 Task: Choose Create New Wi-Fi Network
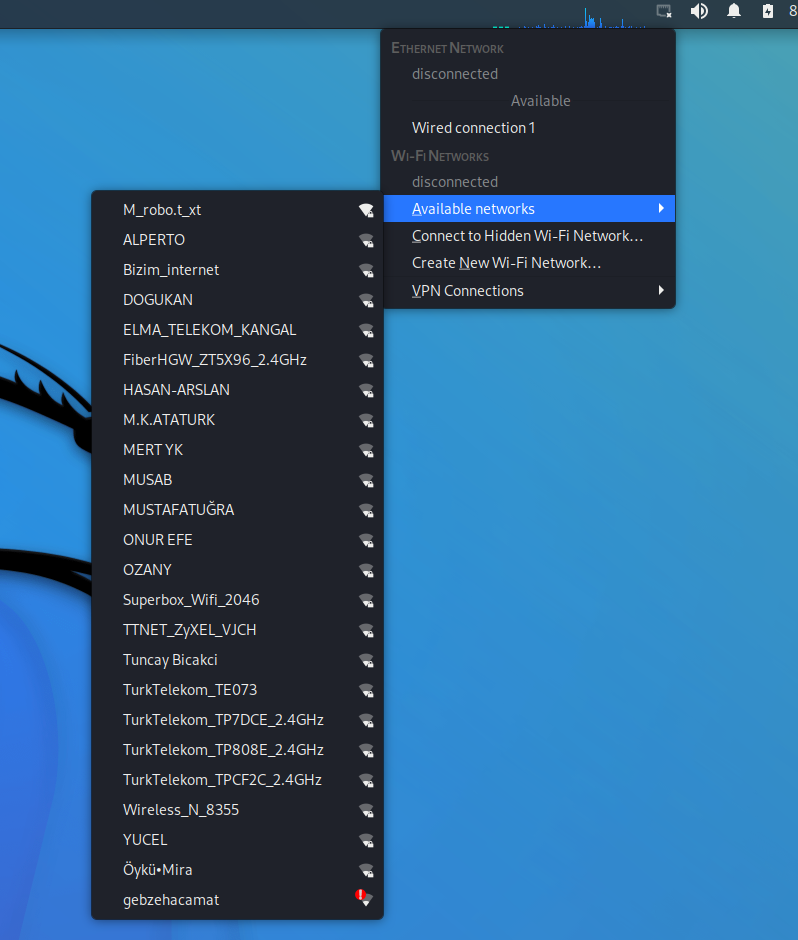coord(529,263)
